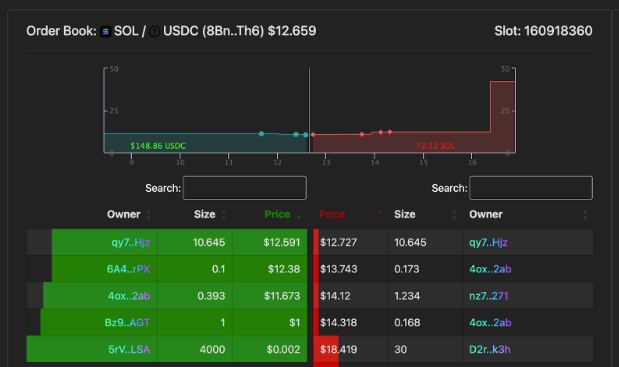The height and width of the screenshot is (367, 619).
Task: Open owner 6A4..rPX link
Action: 128,269
